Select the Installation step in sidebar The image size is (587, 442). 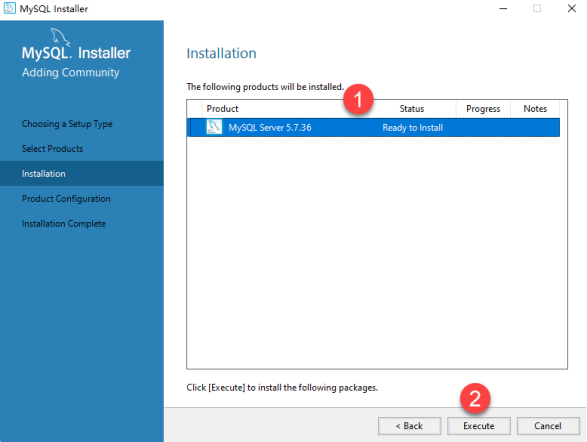coord(82,174)
